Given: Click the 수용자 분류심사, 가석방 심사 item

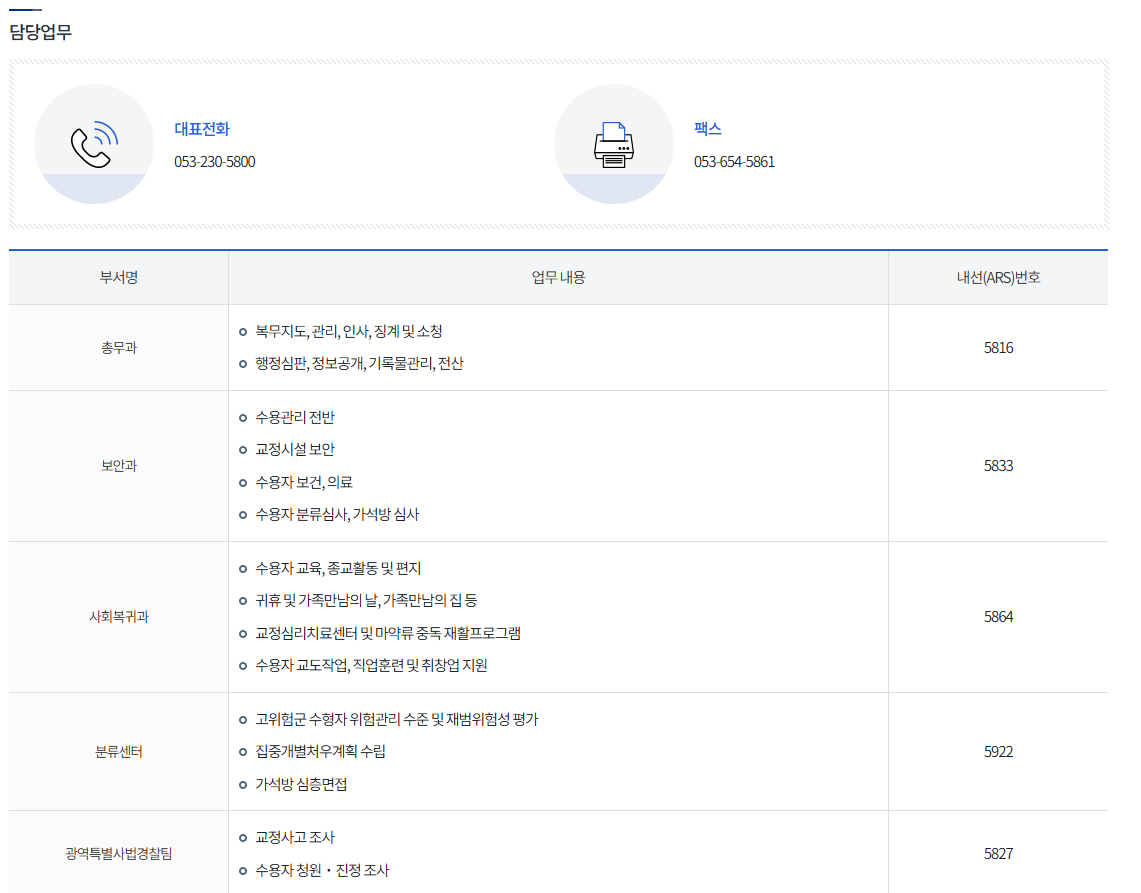Looking at the screenshot, I should [337, 515].
